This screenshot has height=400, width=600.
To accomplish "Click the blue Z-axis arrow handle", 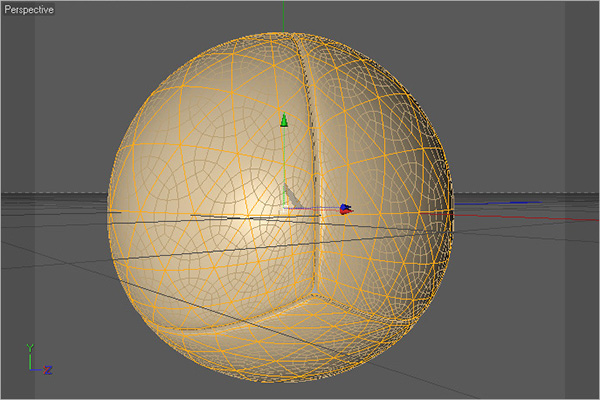I will coord(344,207).
